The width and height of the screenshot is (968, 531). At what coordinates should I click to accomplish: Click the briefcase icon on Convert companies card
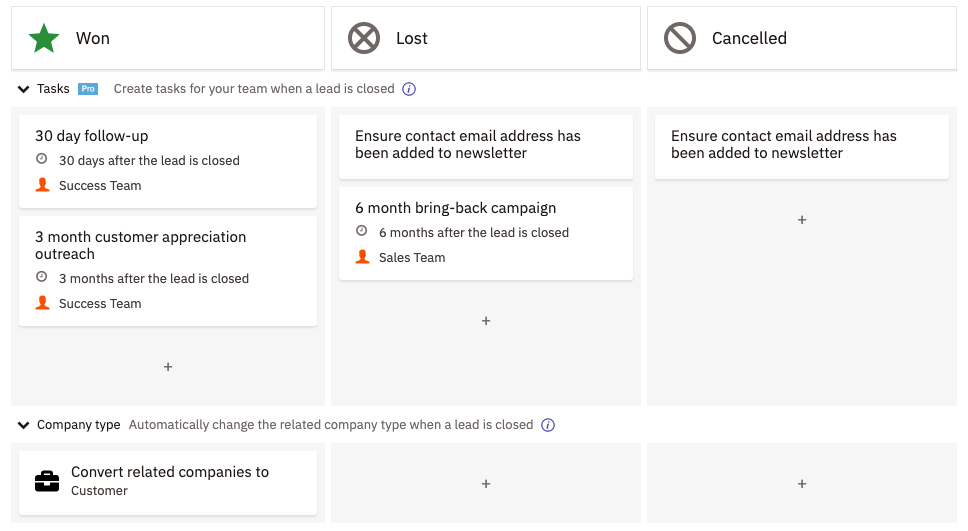click(47, 482)
